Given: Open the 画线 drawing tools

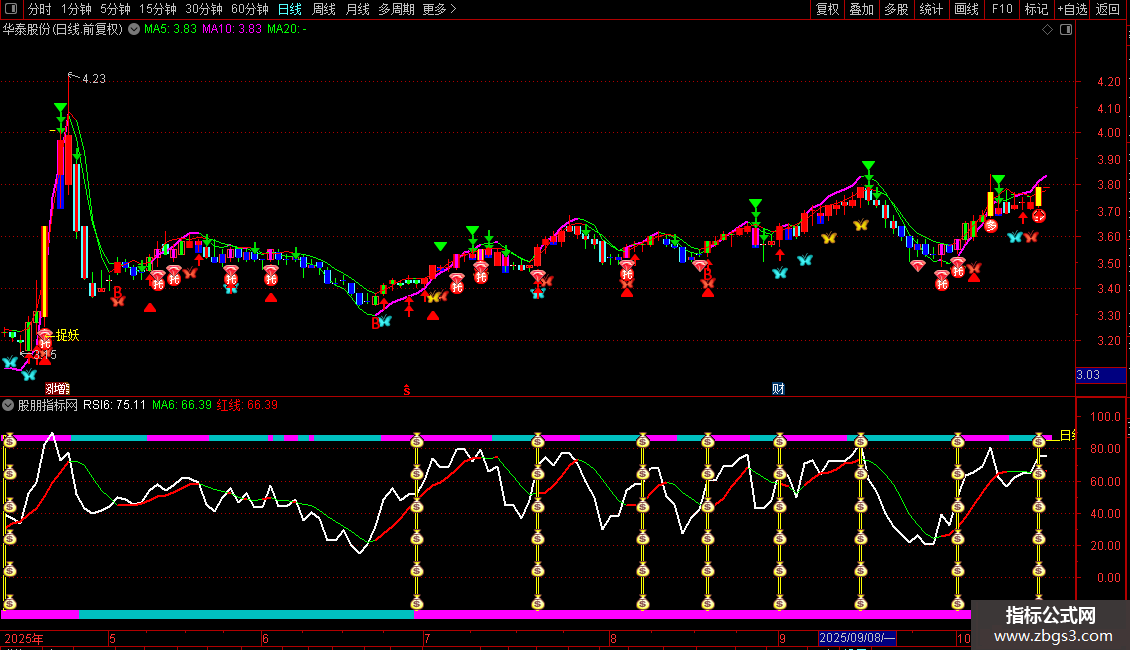Looking at the screenshot, I should coord(966,9).
